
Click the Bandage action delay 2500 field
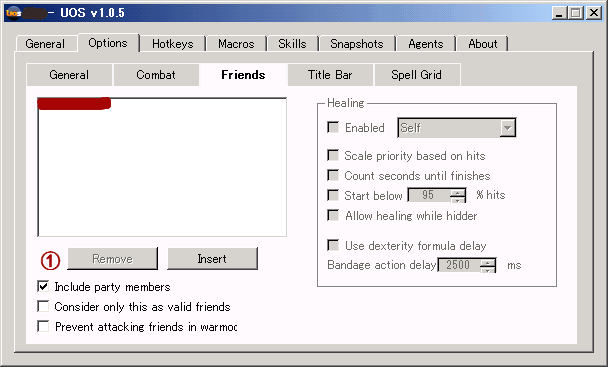point(459,265)
